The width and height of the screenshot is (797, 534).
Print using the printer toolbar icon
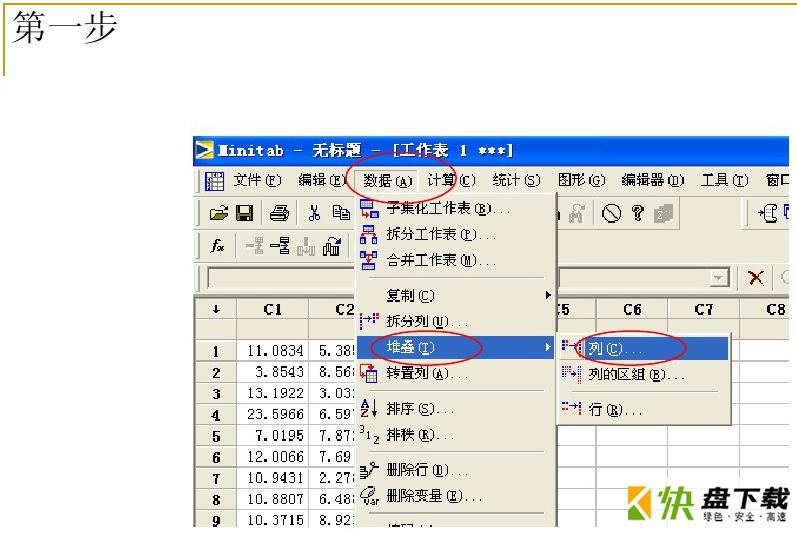click(279, 213)
